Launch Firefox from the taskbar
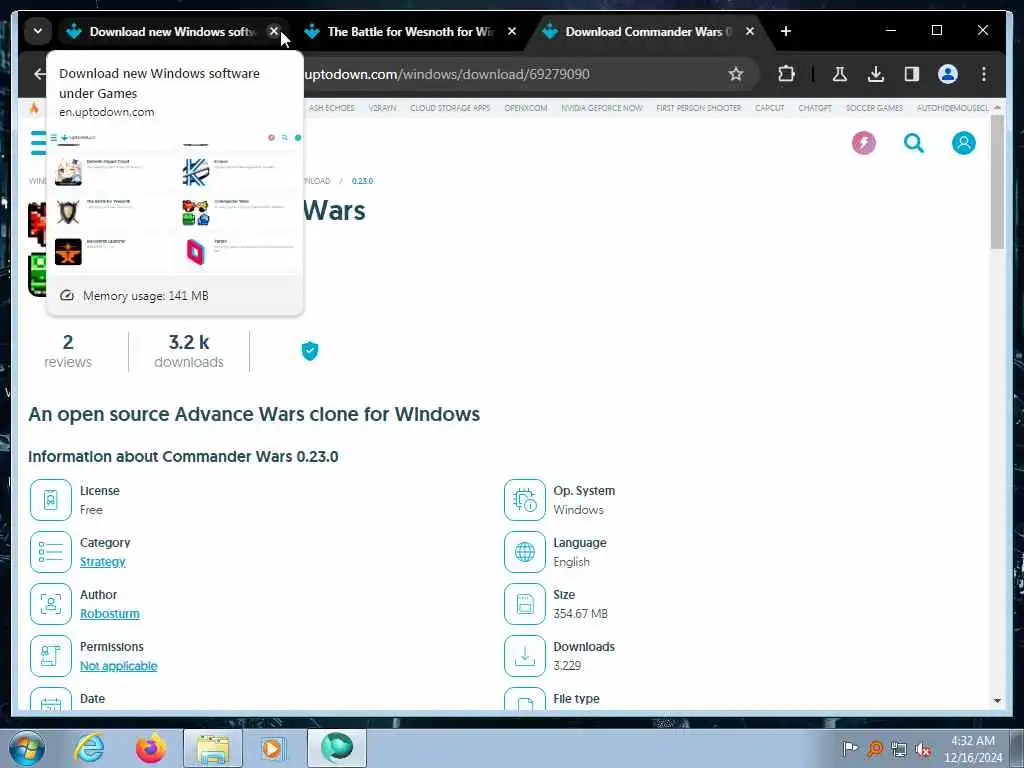 (x=150, y=748)
